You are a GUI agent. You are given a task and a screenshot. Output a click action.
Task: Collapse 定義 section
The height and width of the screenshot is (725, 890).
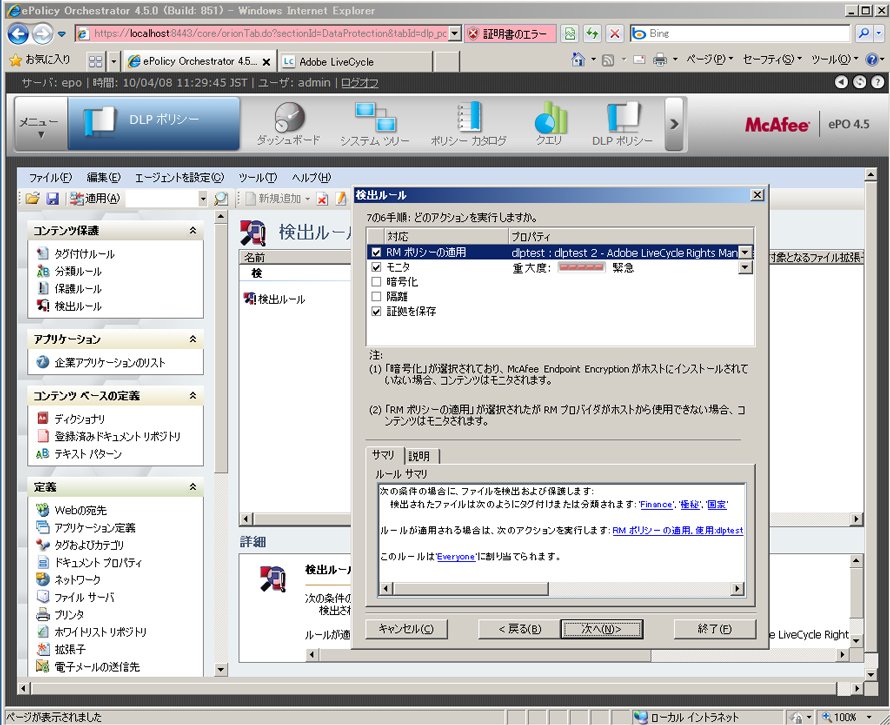(193, 487)
